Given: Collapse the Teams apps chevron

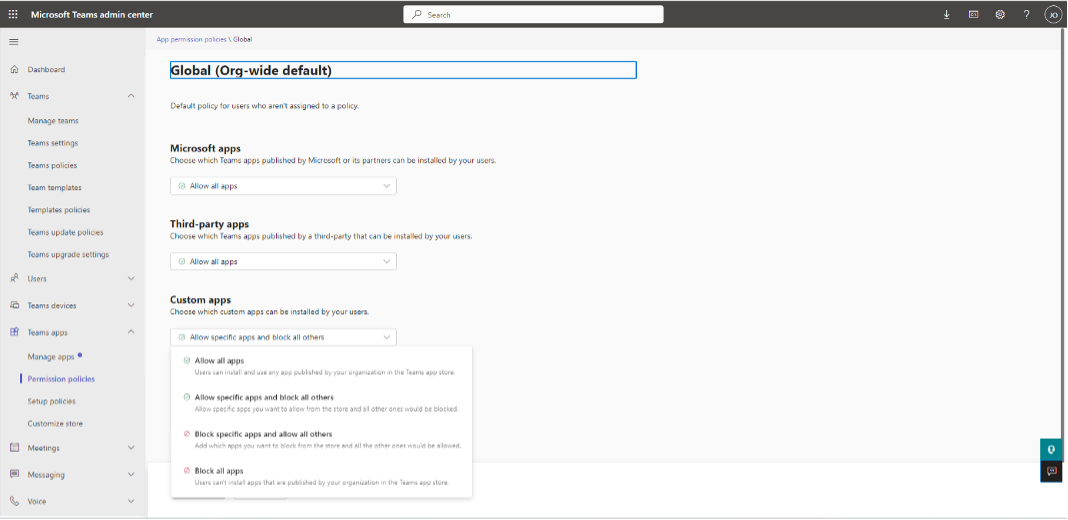Looking at the screenshot, I should coord(131,332).
